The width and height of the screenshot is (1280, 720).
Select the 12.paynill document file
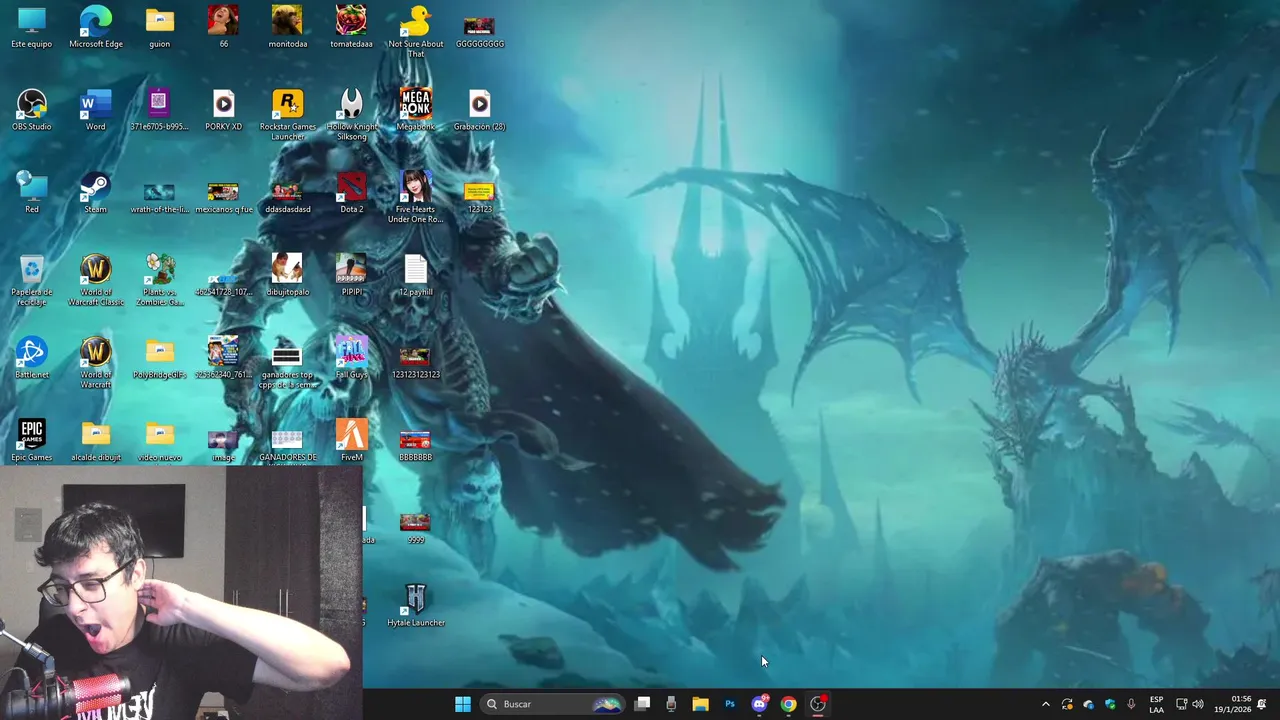[415, 275]
